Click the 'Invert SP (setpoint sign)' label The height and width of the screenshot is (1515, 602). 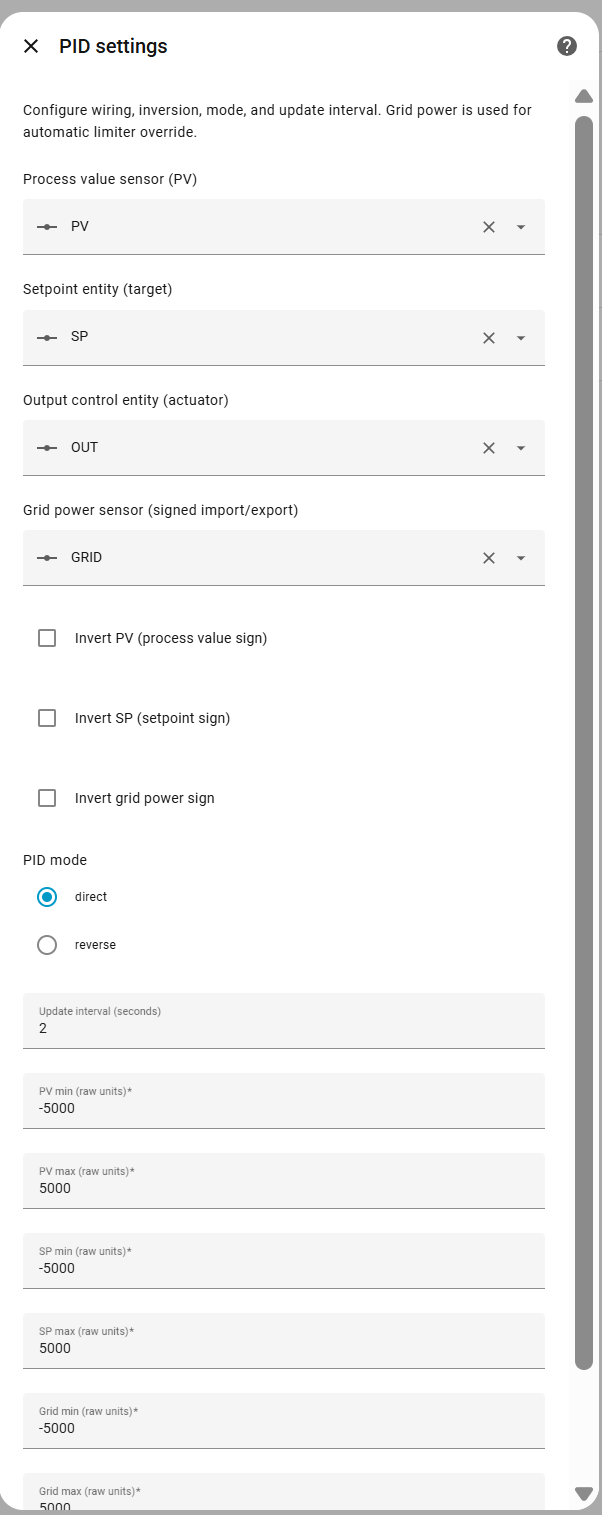(x=153, y=718)
